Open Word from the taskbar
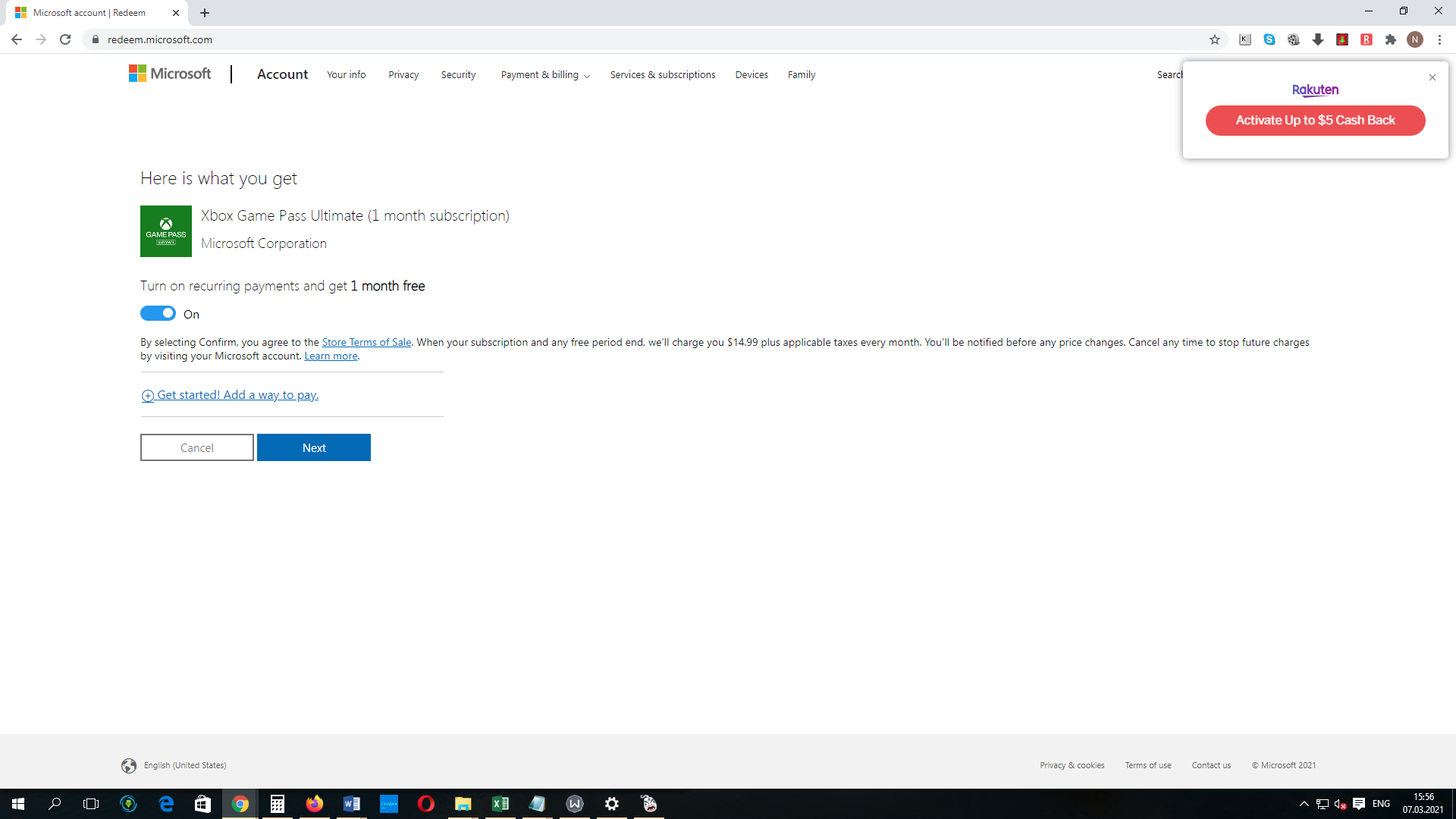This screenshot has width=1456, height=819. (x=352, y=804)
